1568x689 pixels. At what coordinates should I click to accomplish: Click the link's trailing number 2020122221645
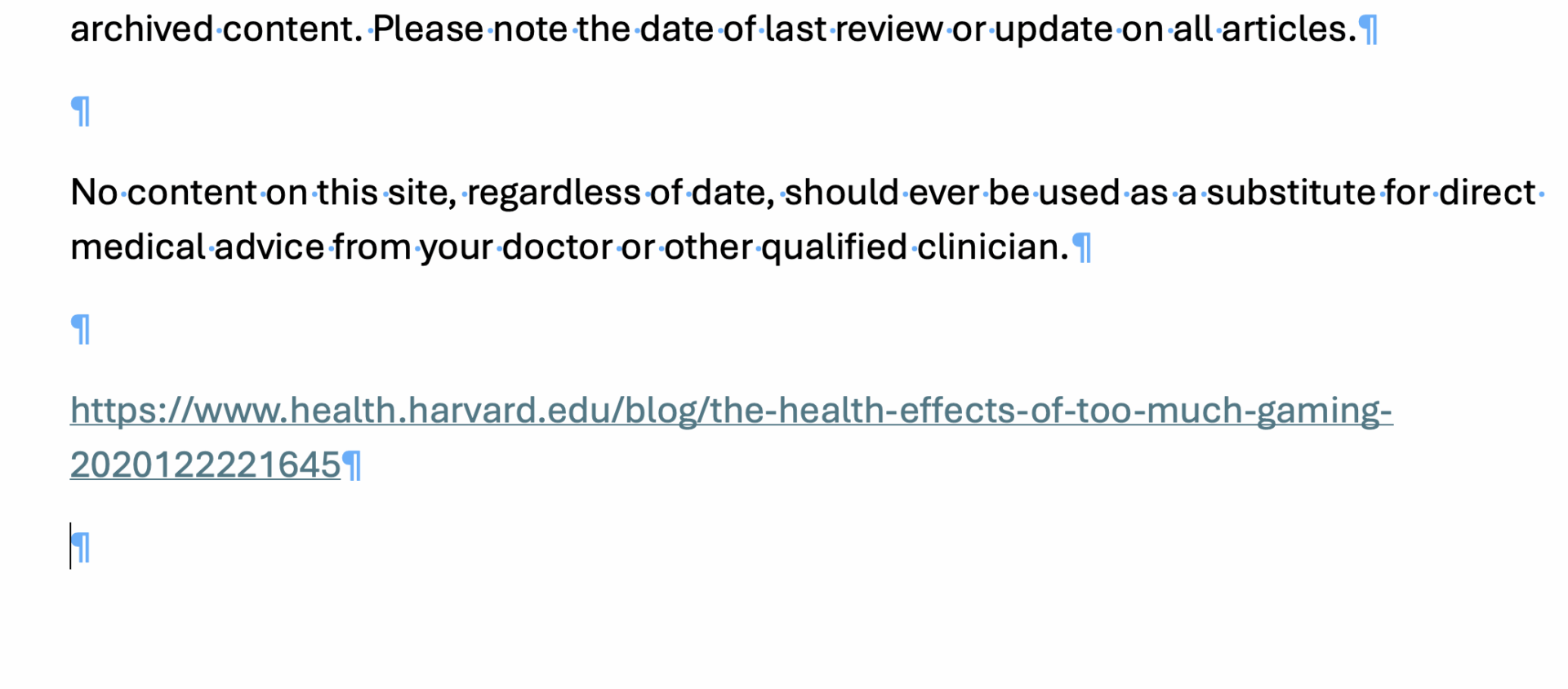[205, 465]
